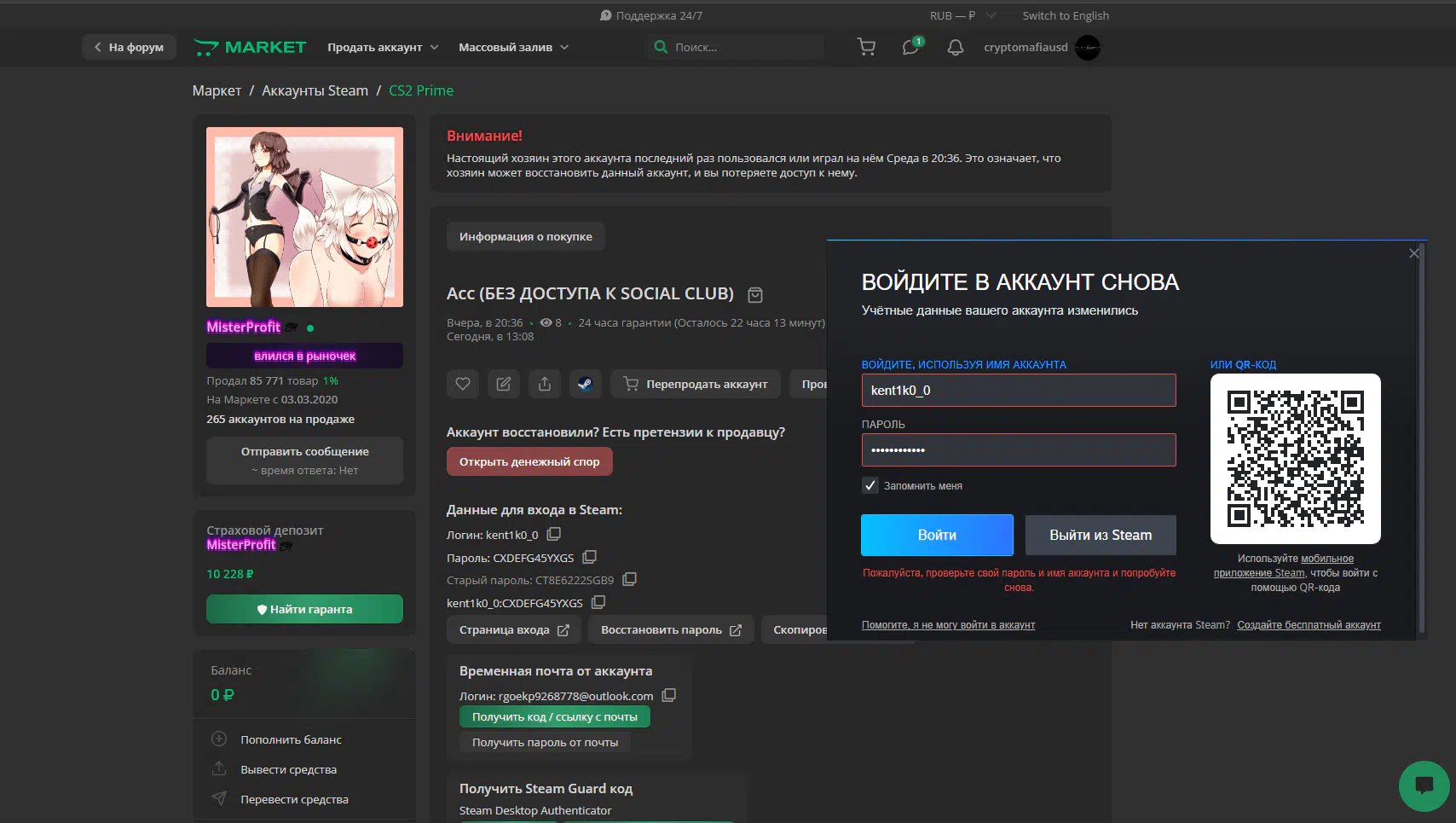Viewport: 1456px width, 823px height.
Task: Expand the Продать аккаунт dropdown
Action: 383,48
